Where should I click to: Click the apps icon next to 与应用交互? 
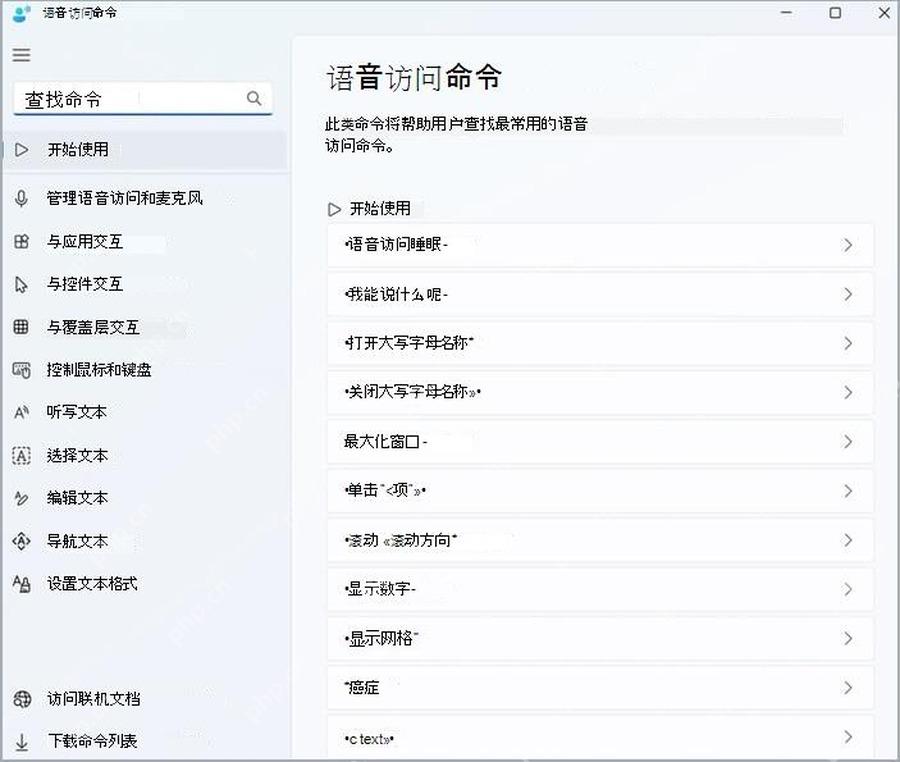pos(21,242)
